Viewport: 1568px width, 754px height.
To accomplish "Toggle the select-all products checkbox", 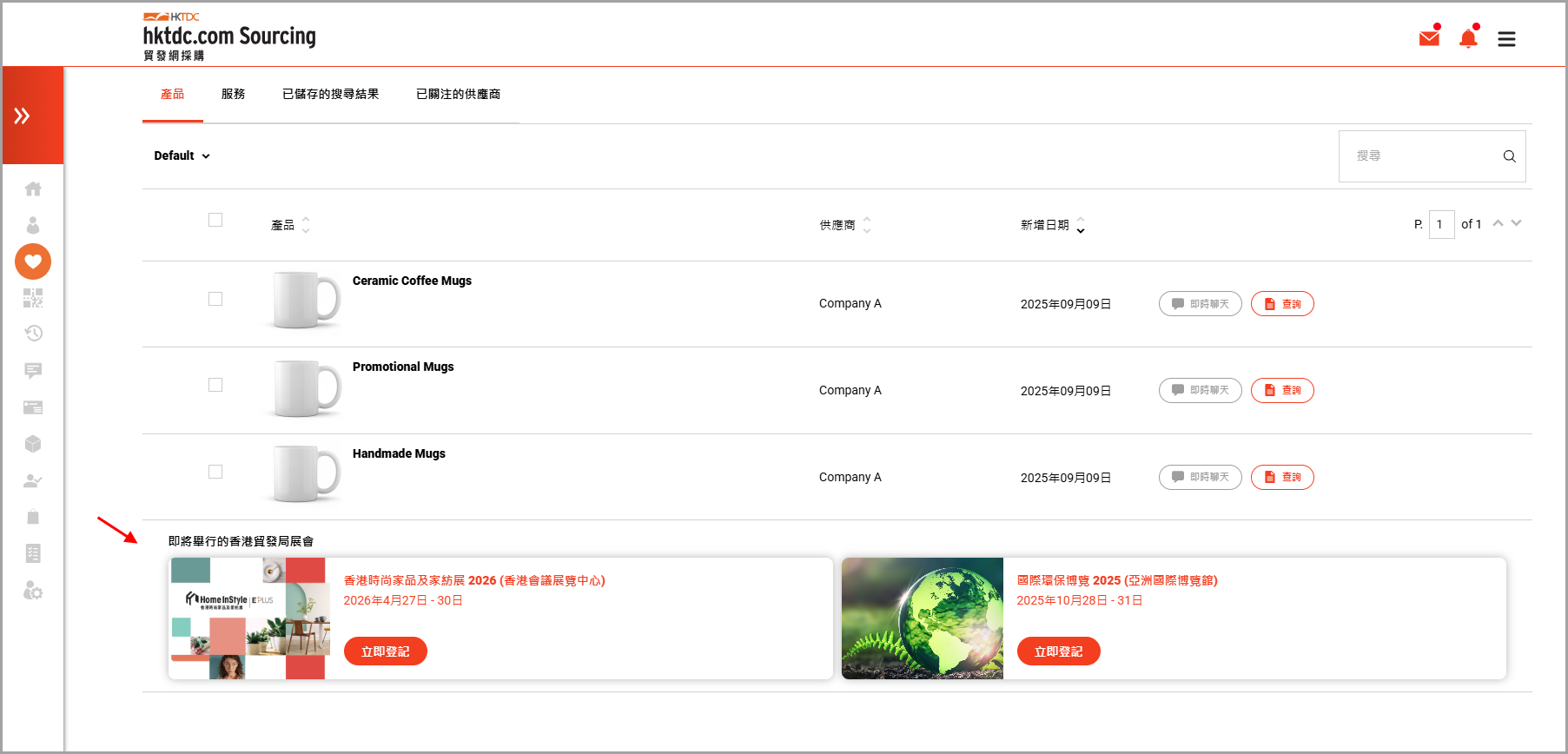I will [x=215, y=220].
